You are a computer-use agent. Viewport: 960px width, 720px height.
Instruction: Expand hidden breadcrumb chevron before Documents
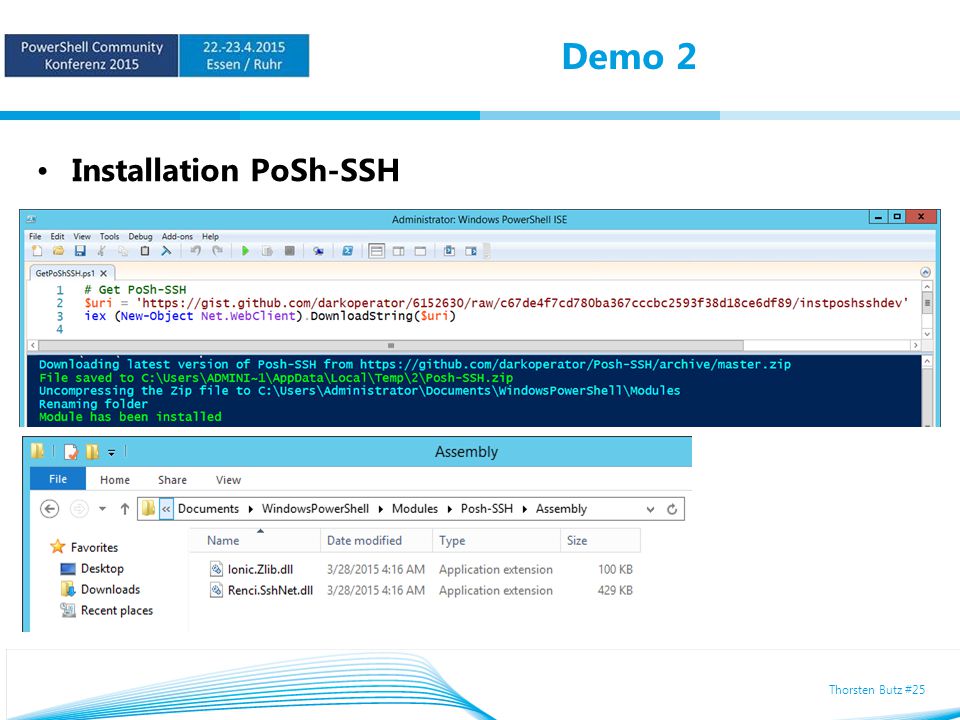click(166, 509)
